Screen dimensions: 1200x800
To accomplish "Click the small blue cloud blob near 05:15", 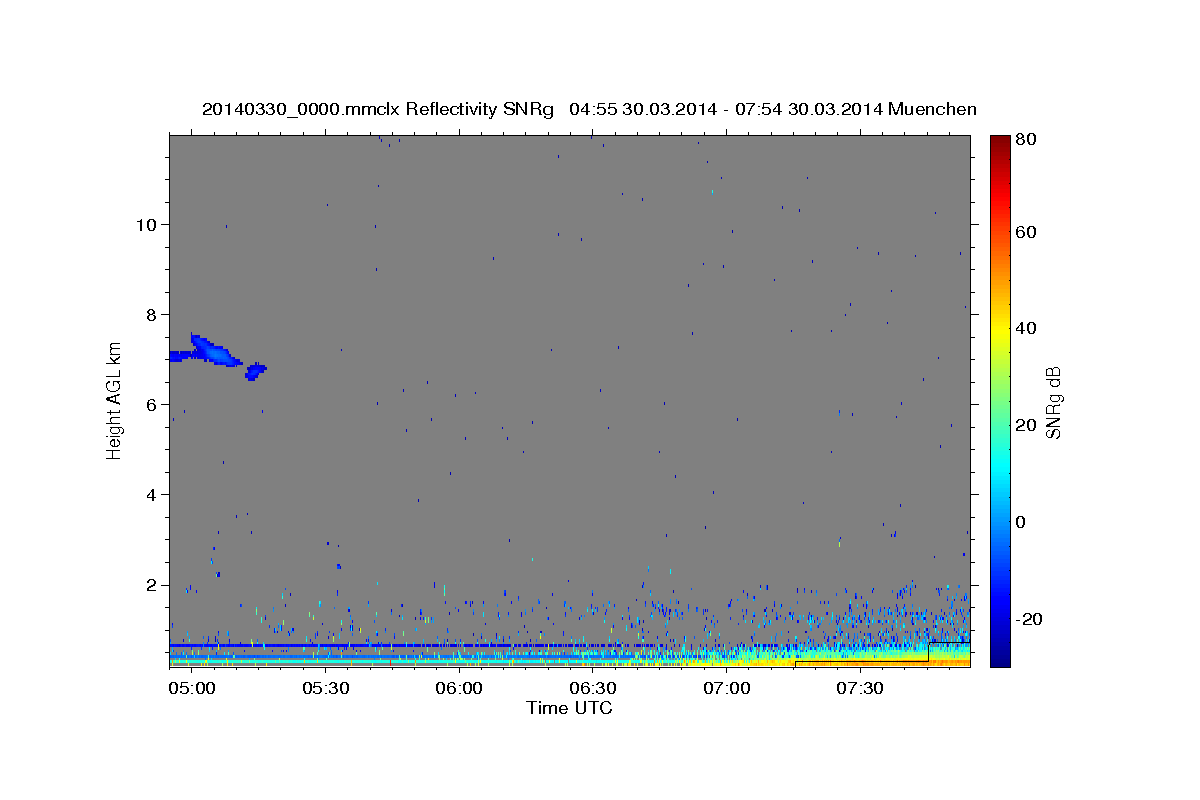I will [x=256, y=371].
